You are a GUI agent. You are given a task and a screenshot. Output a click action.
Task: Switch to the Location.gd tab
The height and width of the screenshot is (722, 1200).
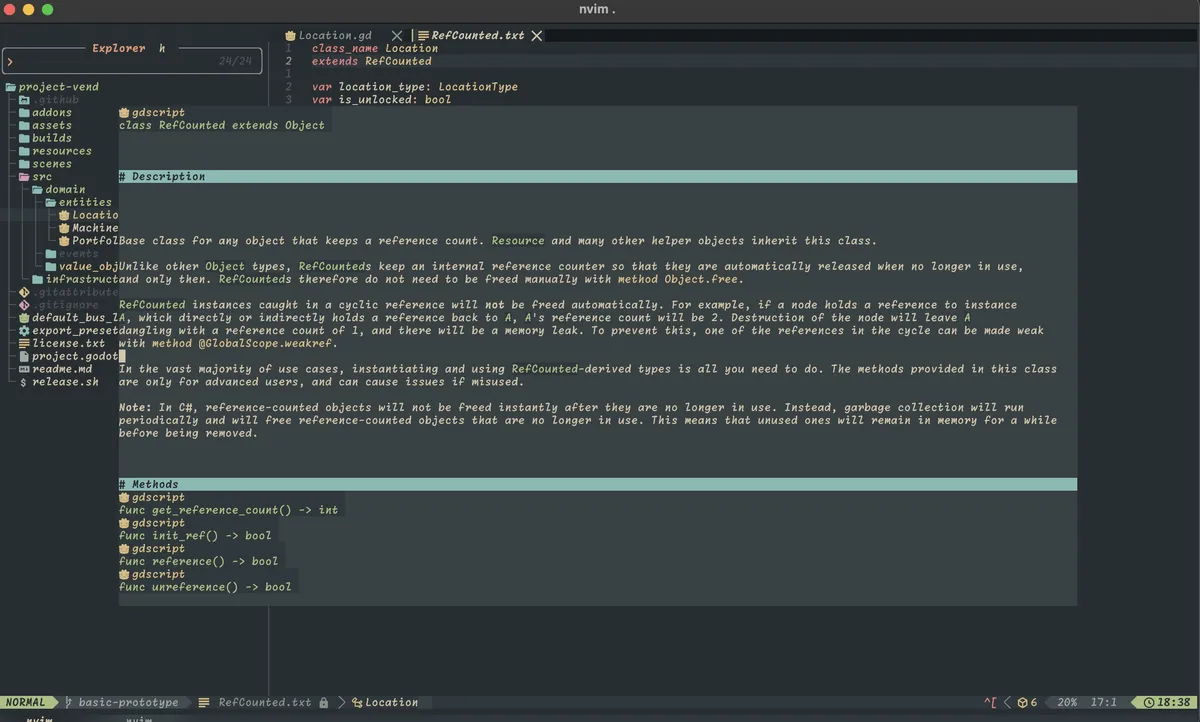[x=337, y=34]
